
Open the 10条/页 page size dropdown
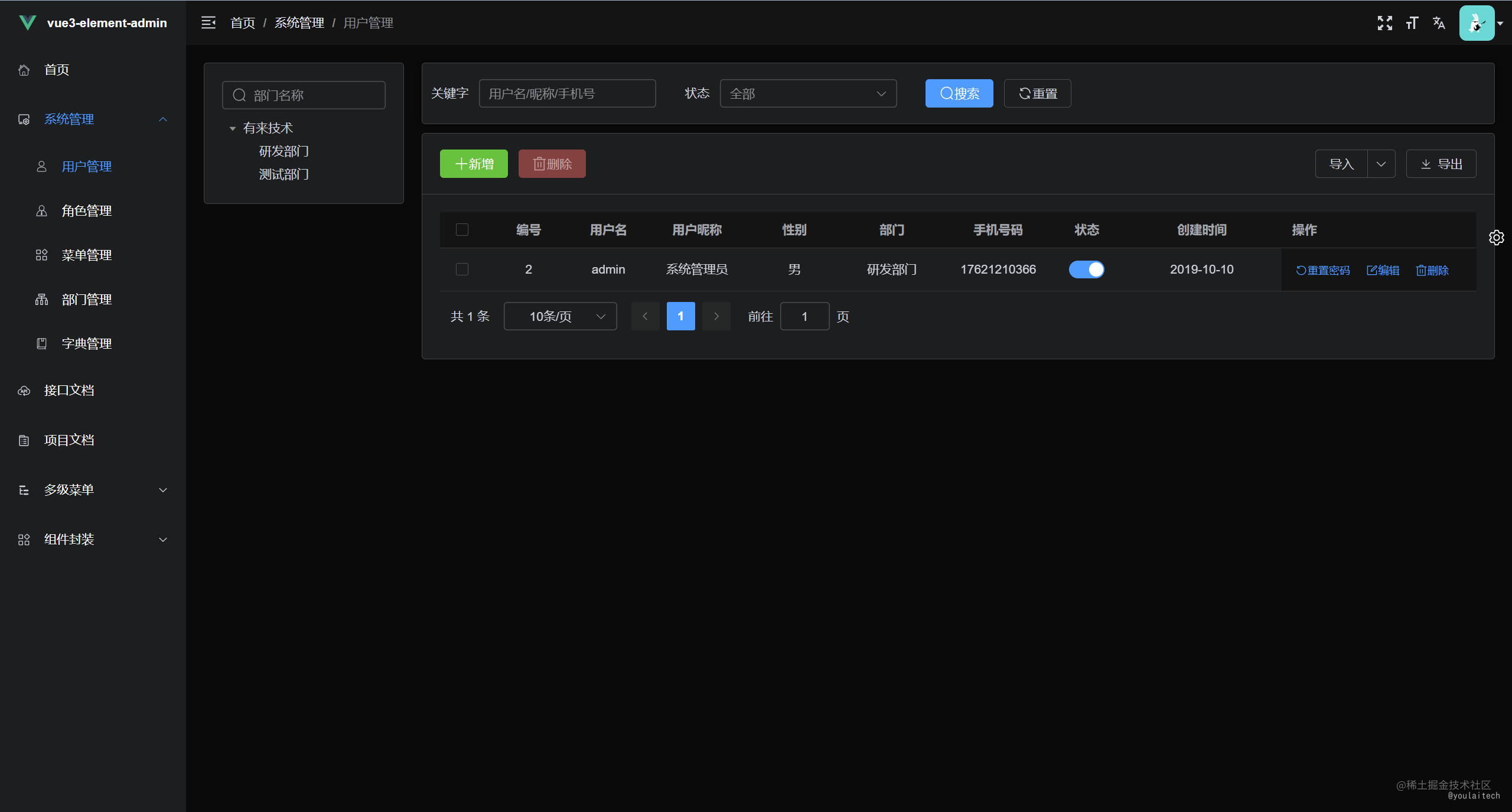pyautogui.click(x=560, y=316)
